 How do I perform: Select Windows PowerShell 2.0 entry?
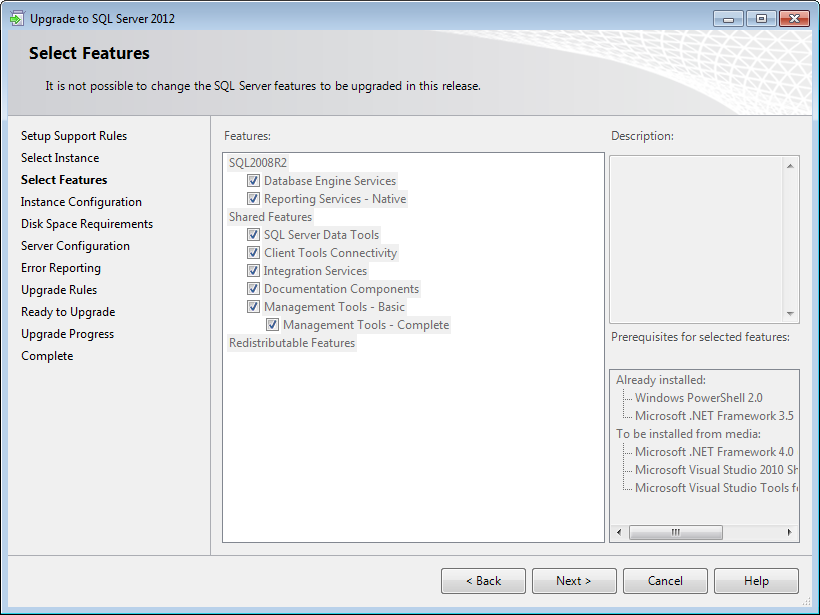tap(699, 398)
